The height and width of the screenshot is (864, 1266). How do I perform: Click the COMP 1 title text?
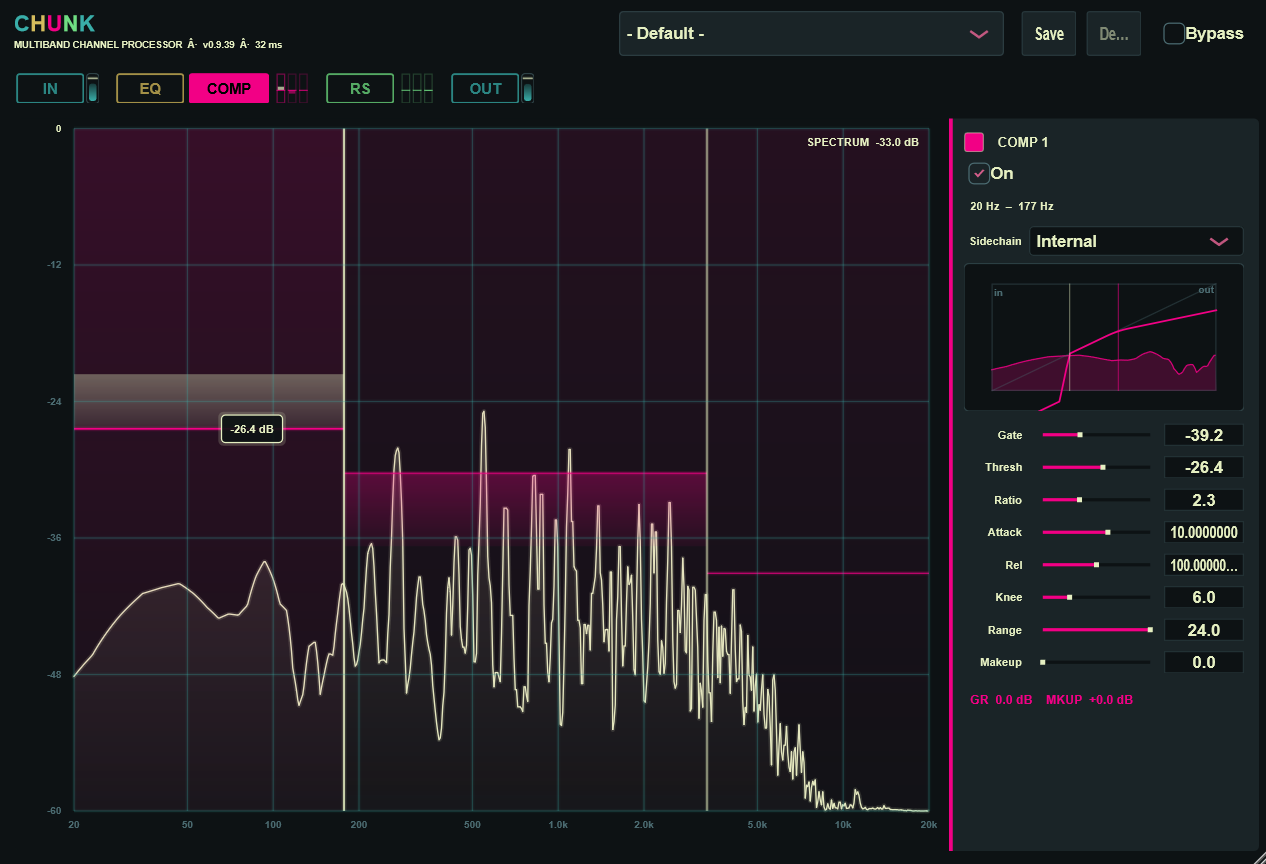1023,142
